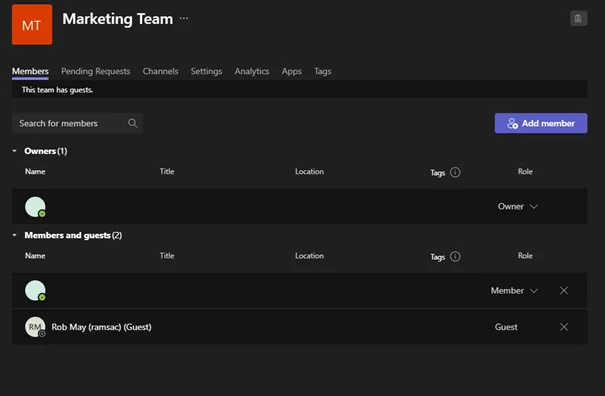
Task: Click the icon button in top-right corner
Action: (x=578, y=18)
